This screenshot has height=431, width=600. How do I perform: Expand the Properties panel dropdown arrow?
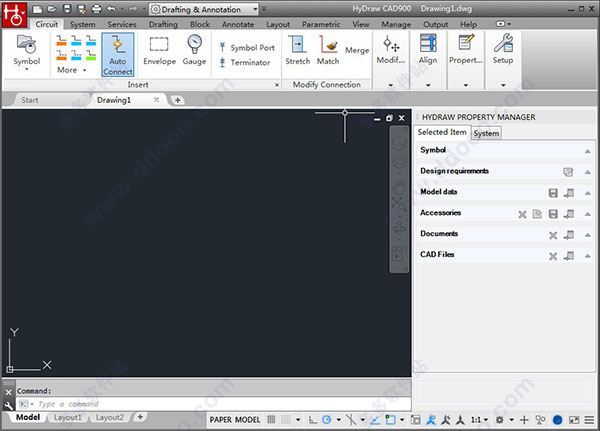(466, 85)
